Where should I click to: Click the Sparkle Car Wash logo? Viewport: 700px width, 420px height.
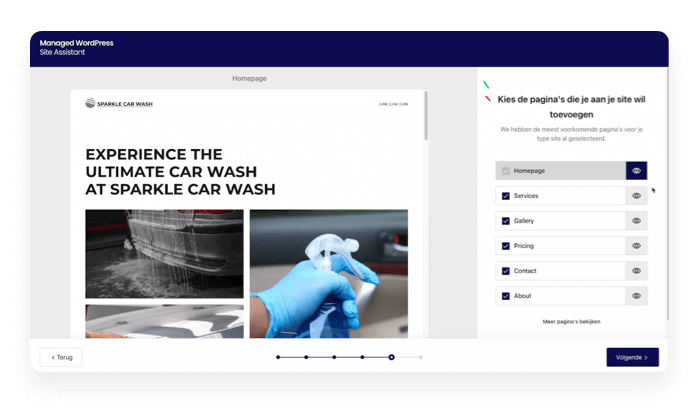pos(119,103)
